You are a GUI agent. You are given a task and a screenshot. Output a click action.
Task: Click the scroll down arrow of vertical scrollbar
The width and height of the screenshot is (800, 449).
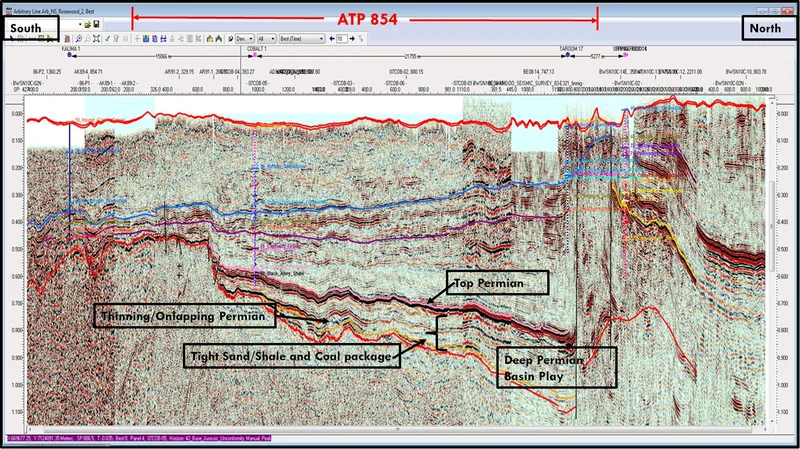click(x=772, y=421)
